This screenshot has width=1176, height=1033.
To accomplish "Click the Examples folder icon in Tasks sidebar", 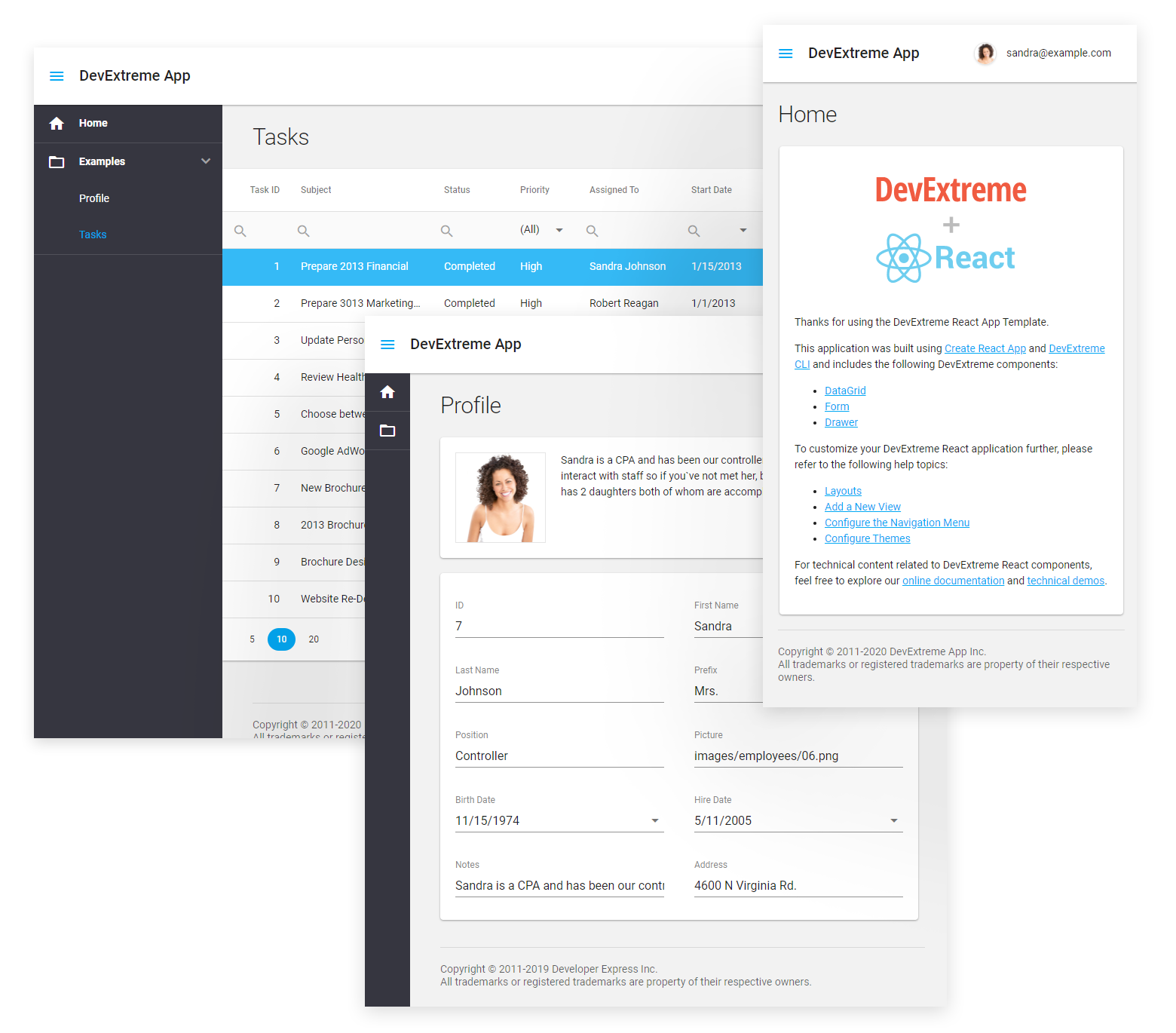I will (57, 161).
